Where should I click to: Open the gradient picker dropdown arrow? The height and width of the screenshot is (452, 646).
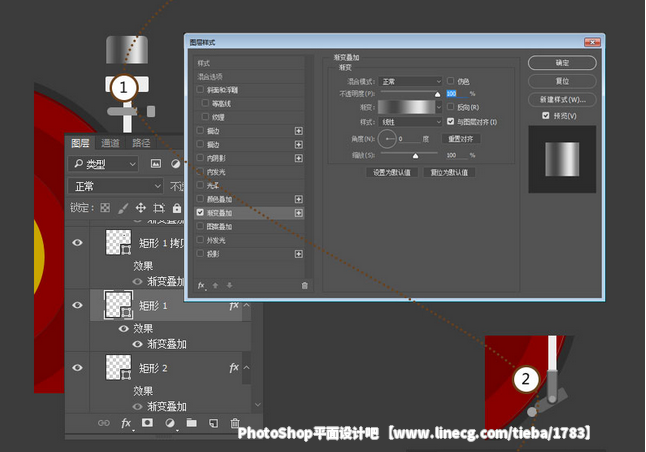[439, 107]
